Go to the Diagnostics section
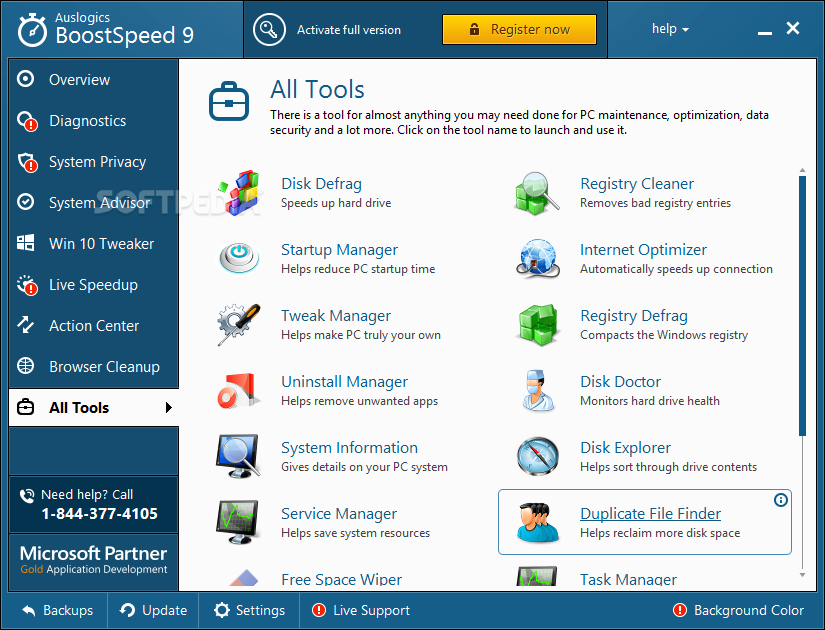This screenshot has width=825, height=630. pos(94,121)
